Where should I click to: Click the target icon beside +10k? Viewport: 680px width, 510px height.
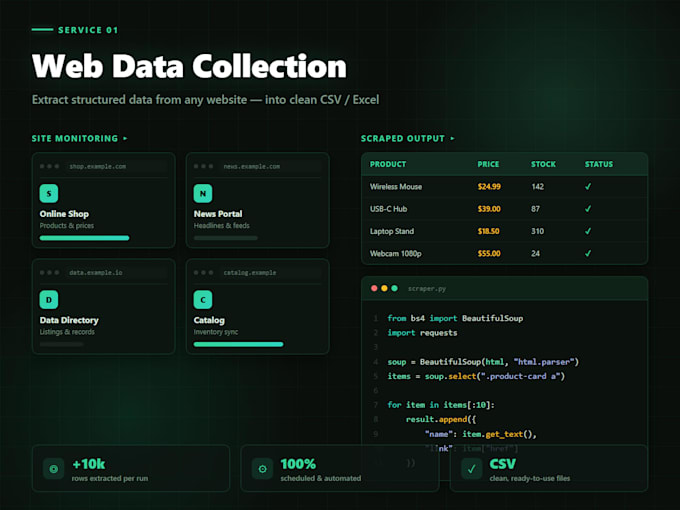click(x=54, y=469)
